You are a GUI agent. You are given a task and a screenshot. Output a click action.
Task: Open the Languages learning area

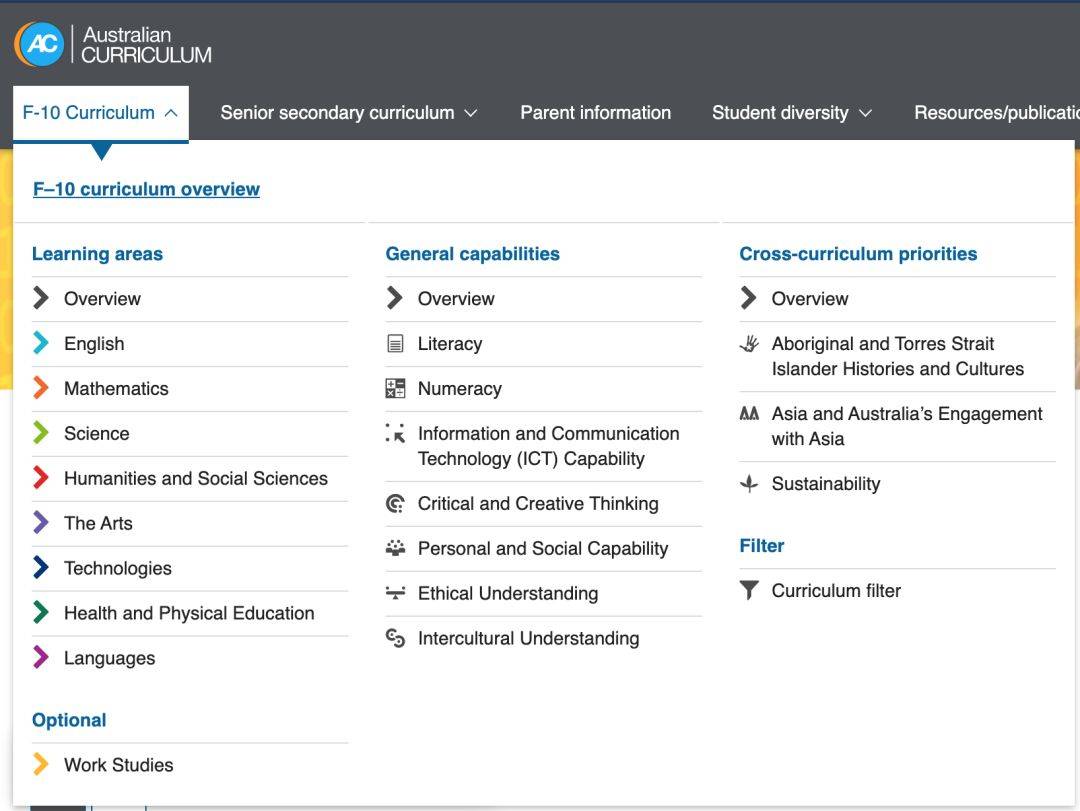click(x=110, y=658)
